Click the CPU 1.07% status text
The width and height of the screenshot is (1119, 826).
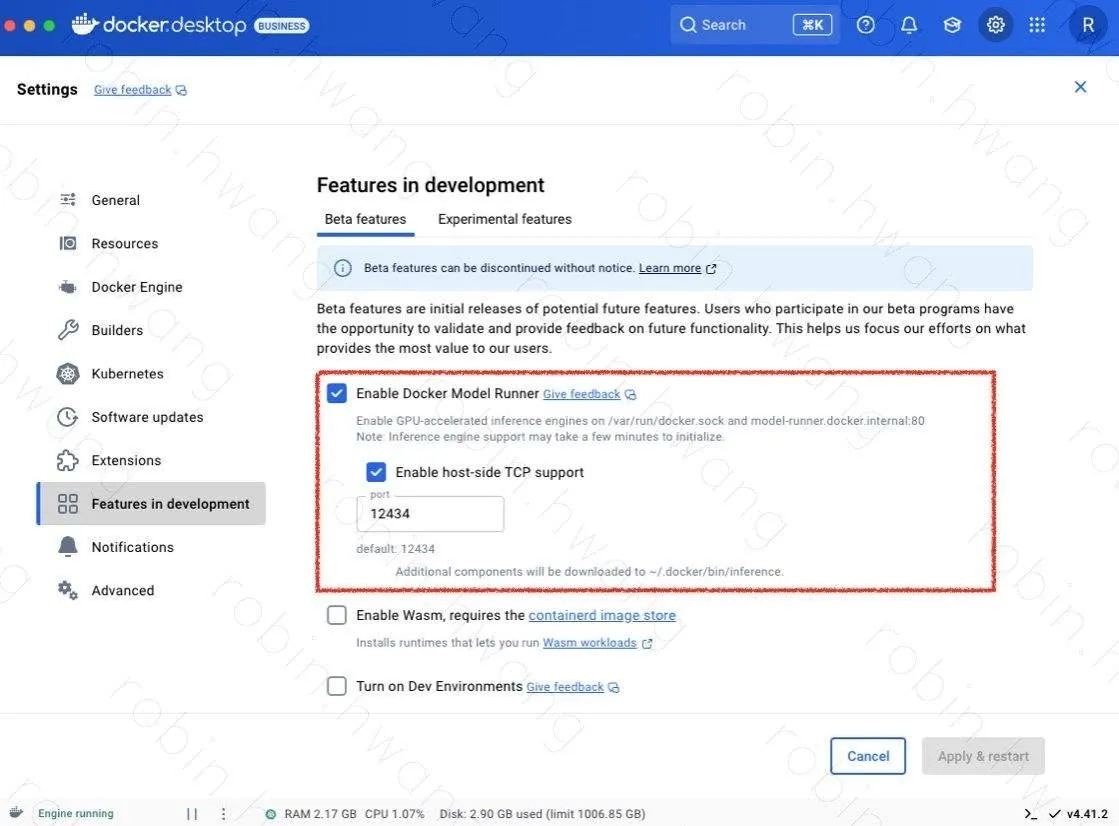395,814
